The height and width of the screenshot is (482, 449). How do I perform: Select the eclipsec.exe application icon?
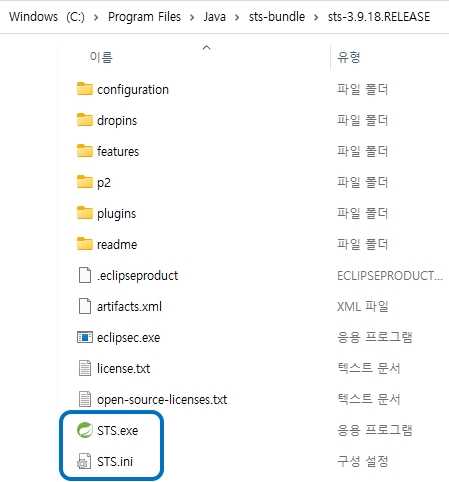click(x=84, y=337)
